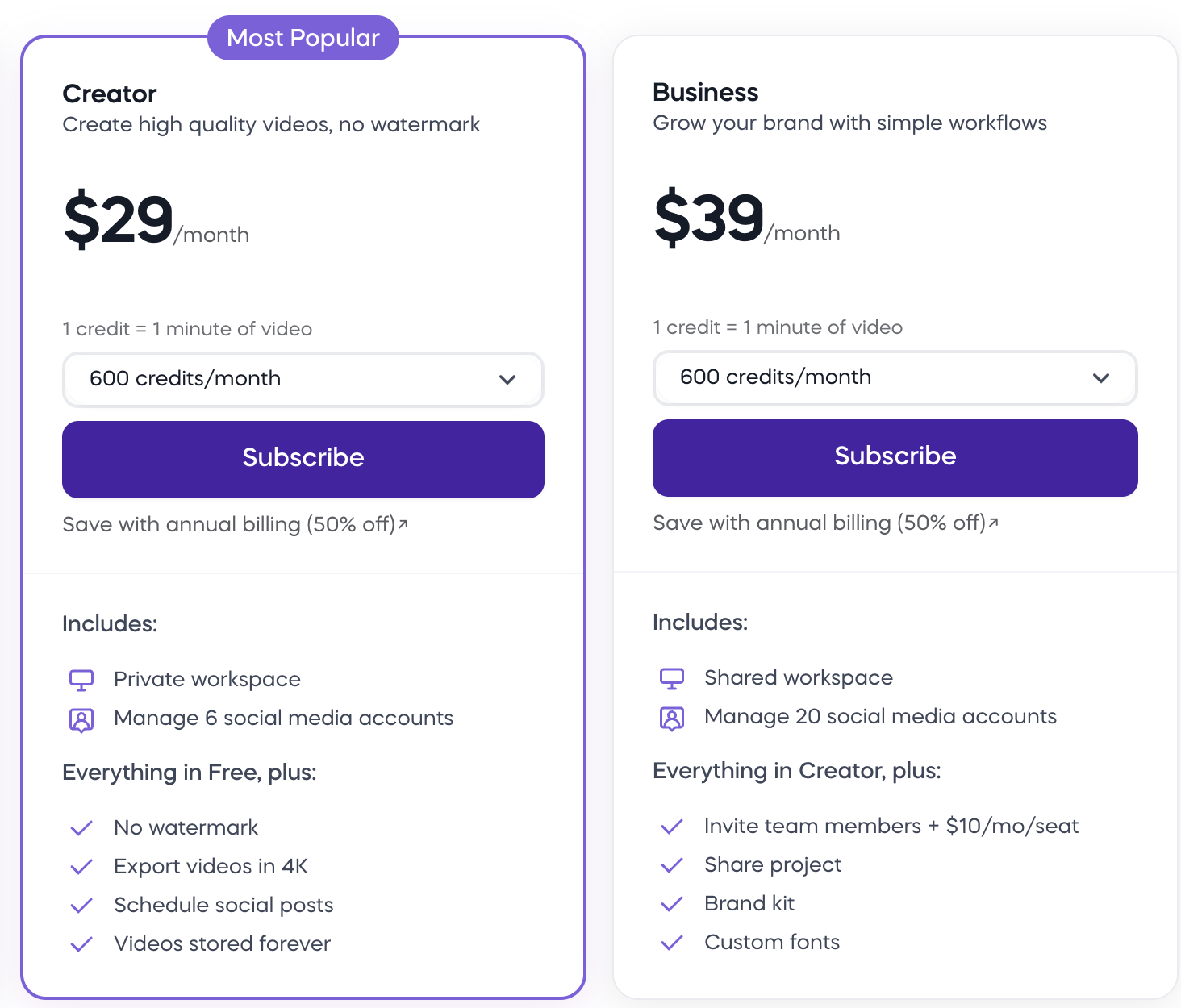Subscribe to the Business plan
1181x1008 pixels.
[895, 457]
